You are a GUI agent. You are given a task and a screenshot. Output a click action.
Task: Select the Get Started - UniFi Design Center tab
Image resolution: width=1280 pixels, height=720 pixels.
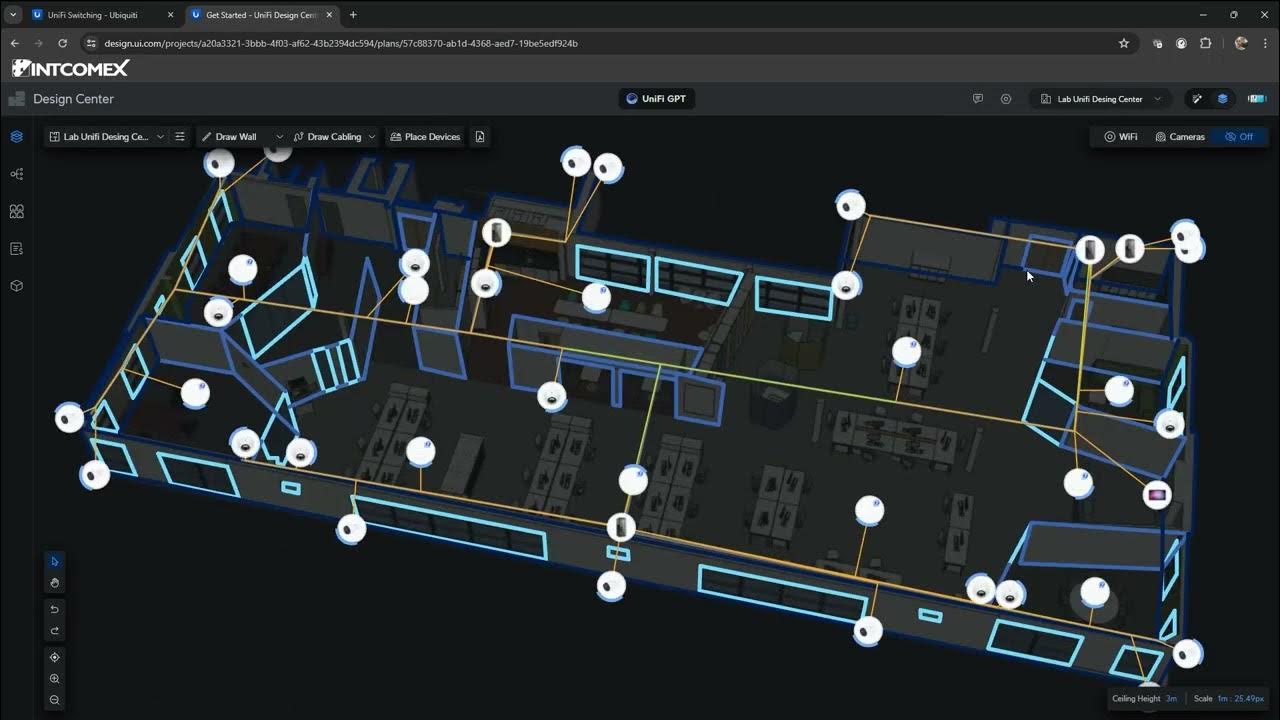(261, 15)
